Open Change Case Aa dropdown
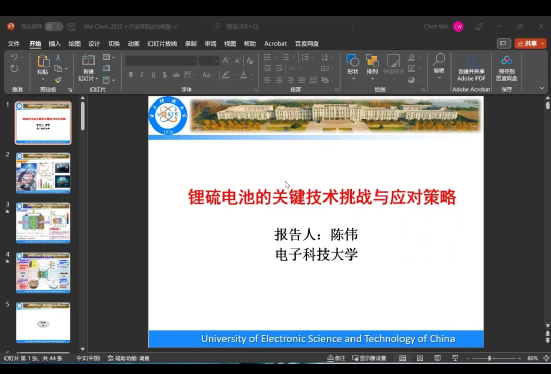Viewport: 551px width, 374px height. pos(208,75)
